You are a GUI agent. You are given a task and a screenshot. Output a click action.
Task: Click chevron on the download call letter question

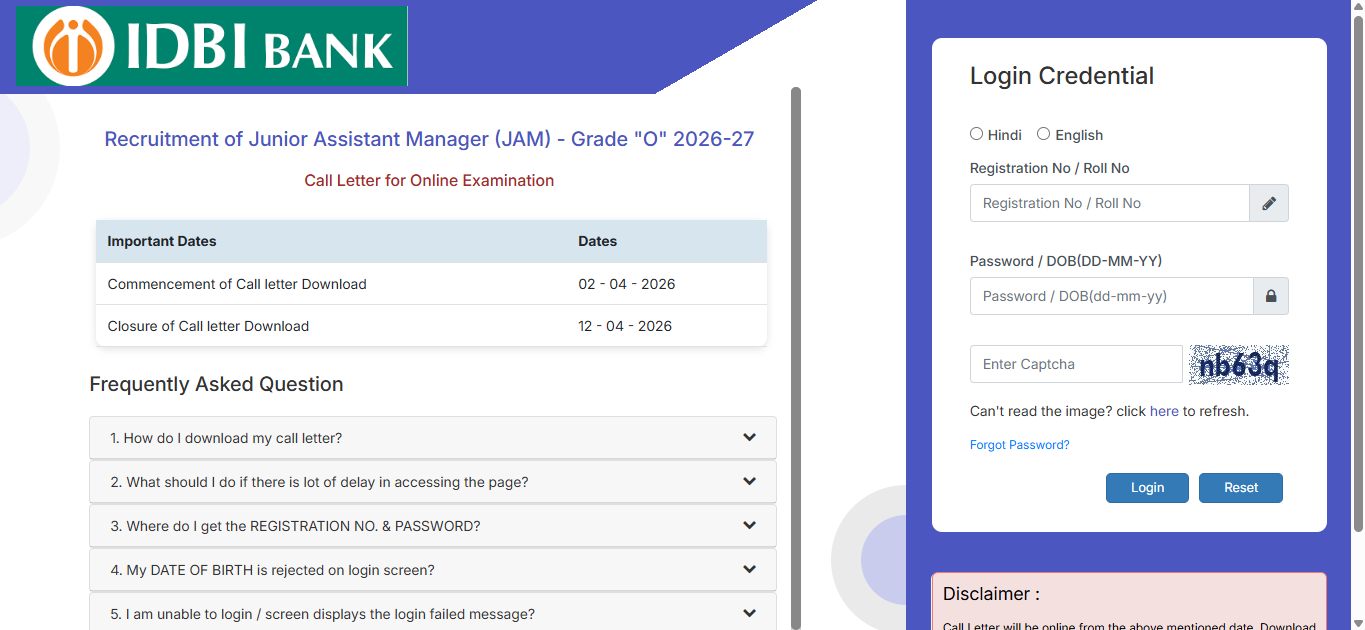pyautogui.click(x=750, y=438)
